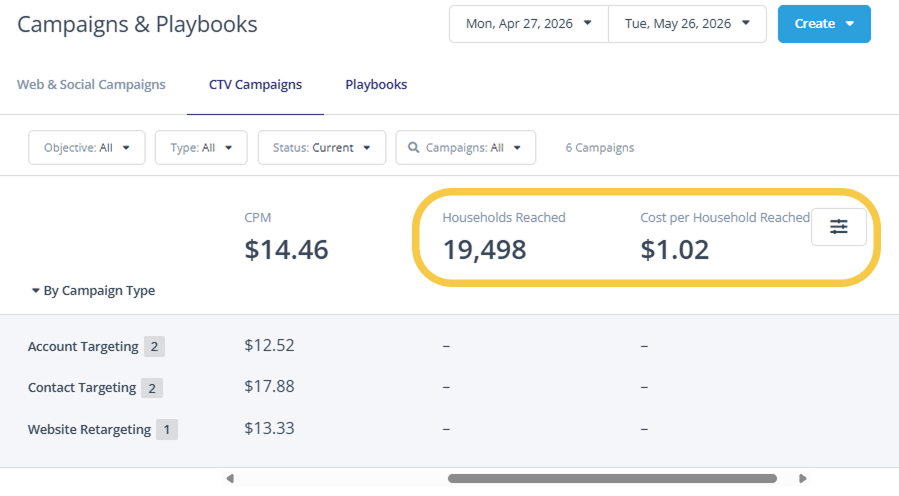Click the Contact Targeting row
Screen dimensions: 899x496
(450, 388)
